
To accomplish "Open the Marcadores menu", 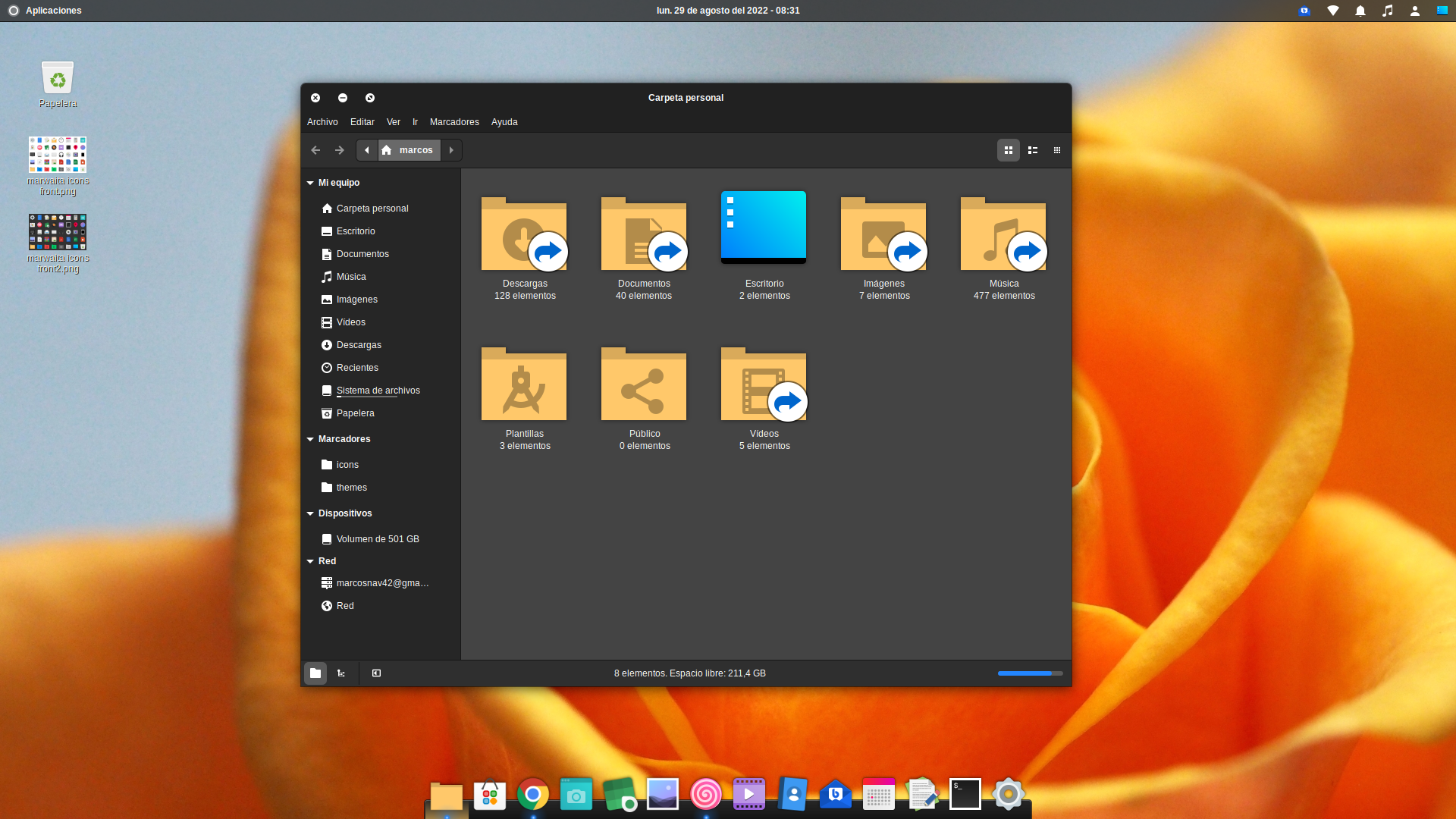I will [x=453, y=121].
